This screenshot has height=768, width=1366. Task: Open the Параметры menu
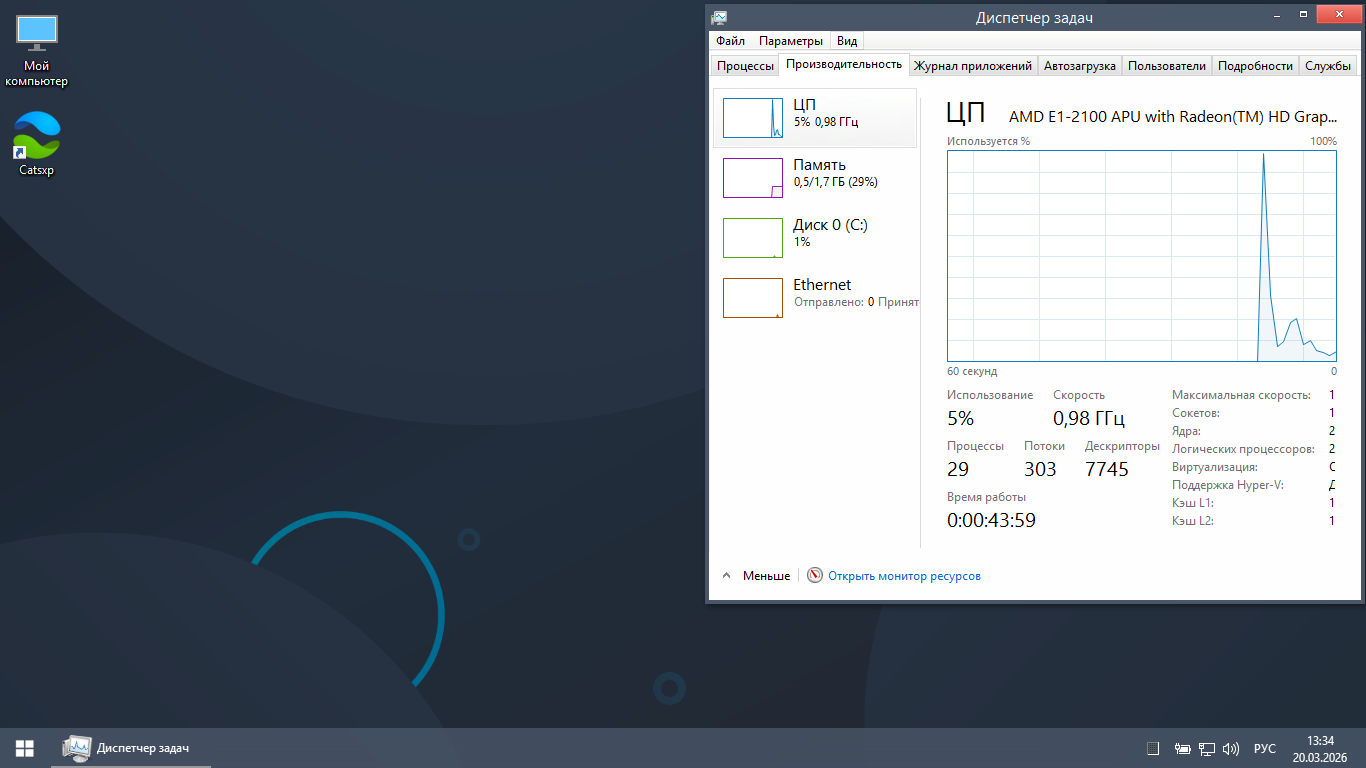790,41
